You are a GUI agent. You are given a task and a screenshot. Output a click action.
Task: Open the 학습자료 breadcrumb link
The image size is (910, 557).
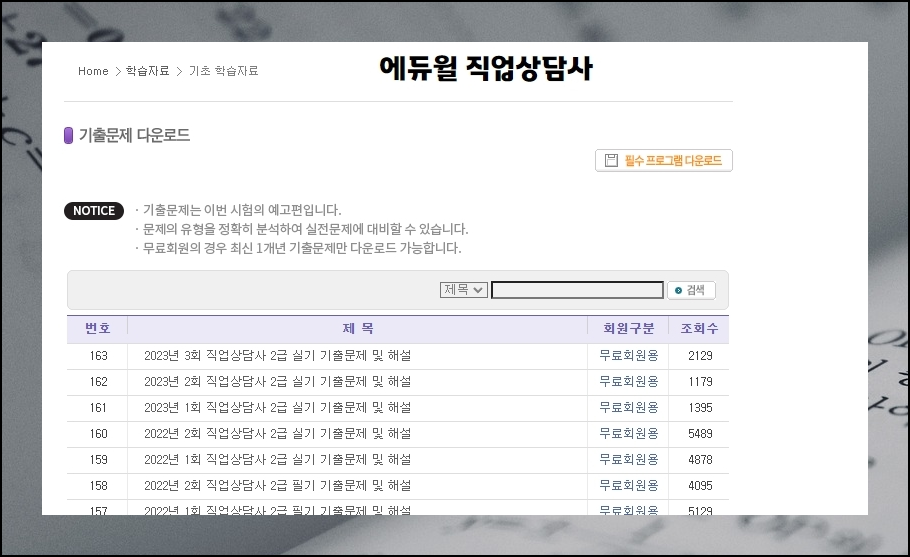147,71
